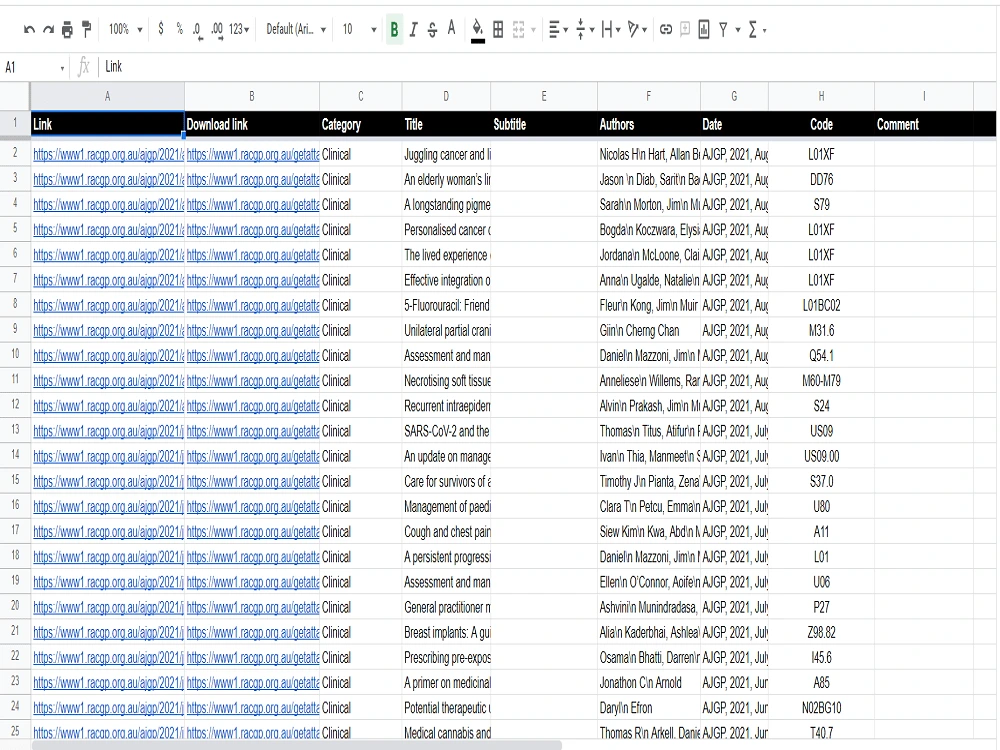Select the 'Juggling cancer and li' title cell
Image resolution: width=1000 pixels, height=750 pixels.
[x=446, y=155]
